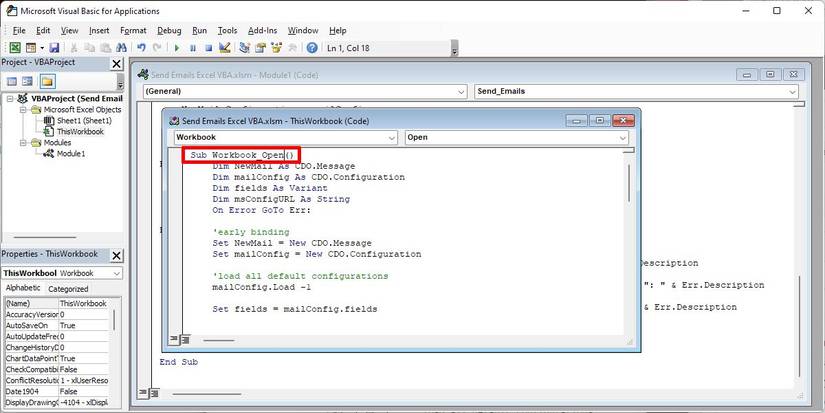Click the View Code icon in the Project panel
This screenshot has height=413, width=825.
click(x=12, y=82)
